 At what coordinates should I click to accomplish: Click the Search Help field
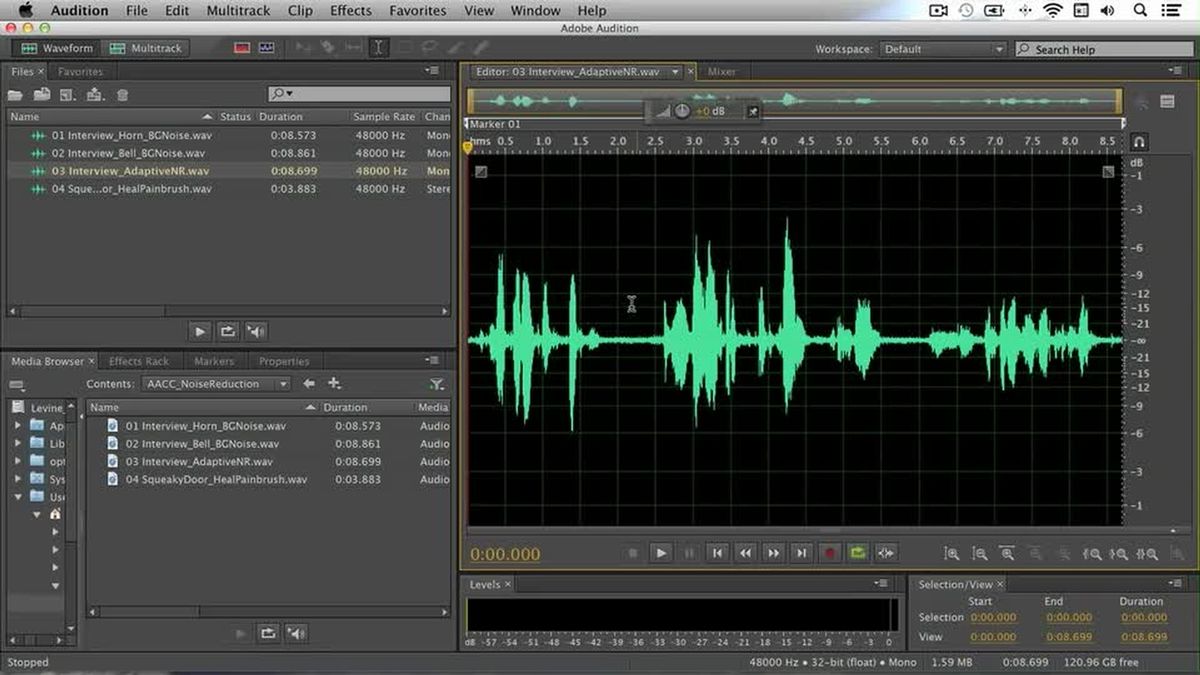coord(1103,49)
